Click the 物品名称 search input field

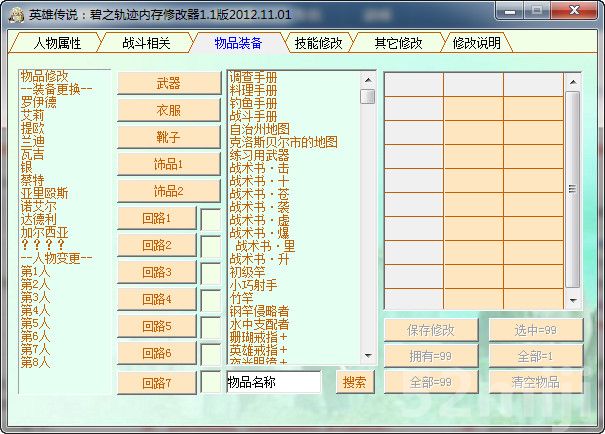[274, 382]
